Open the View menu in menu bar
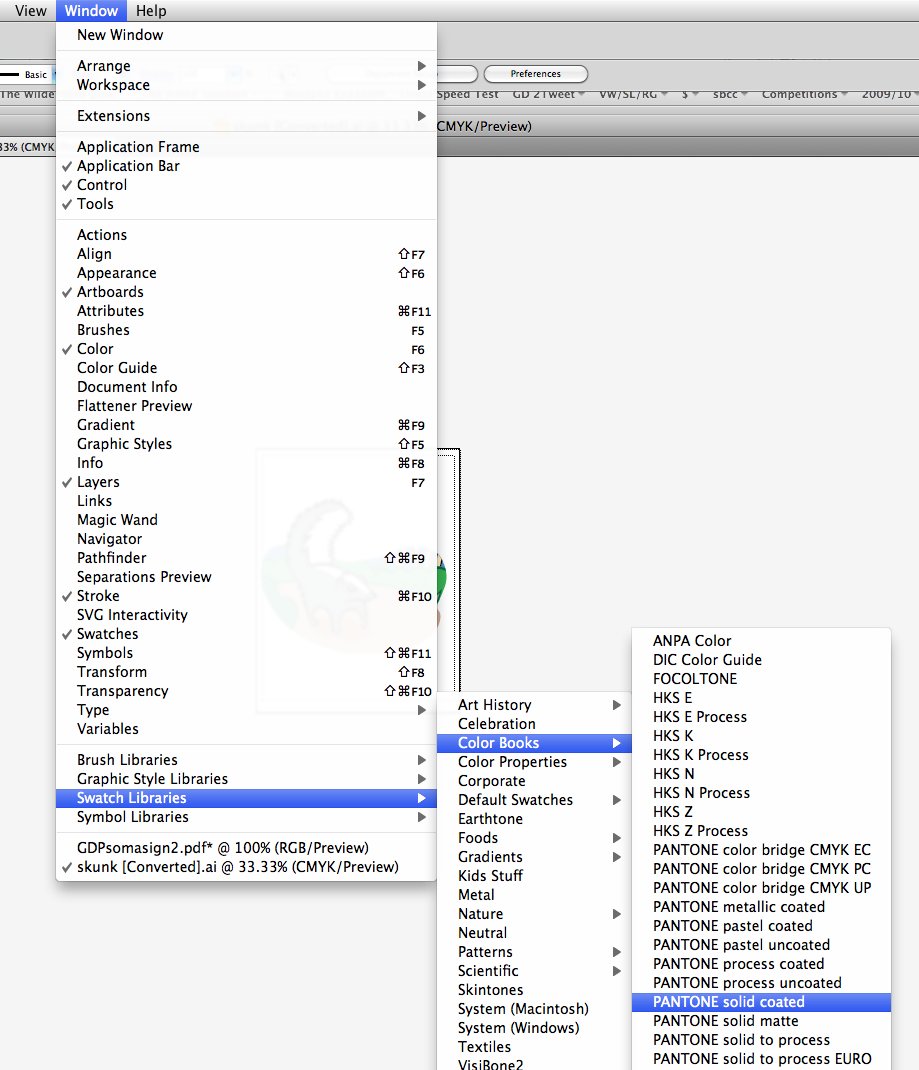 tap(31, 11)
